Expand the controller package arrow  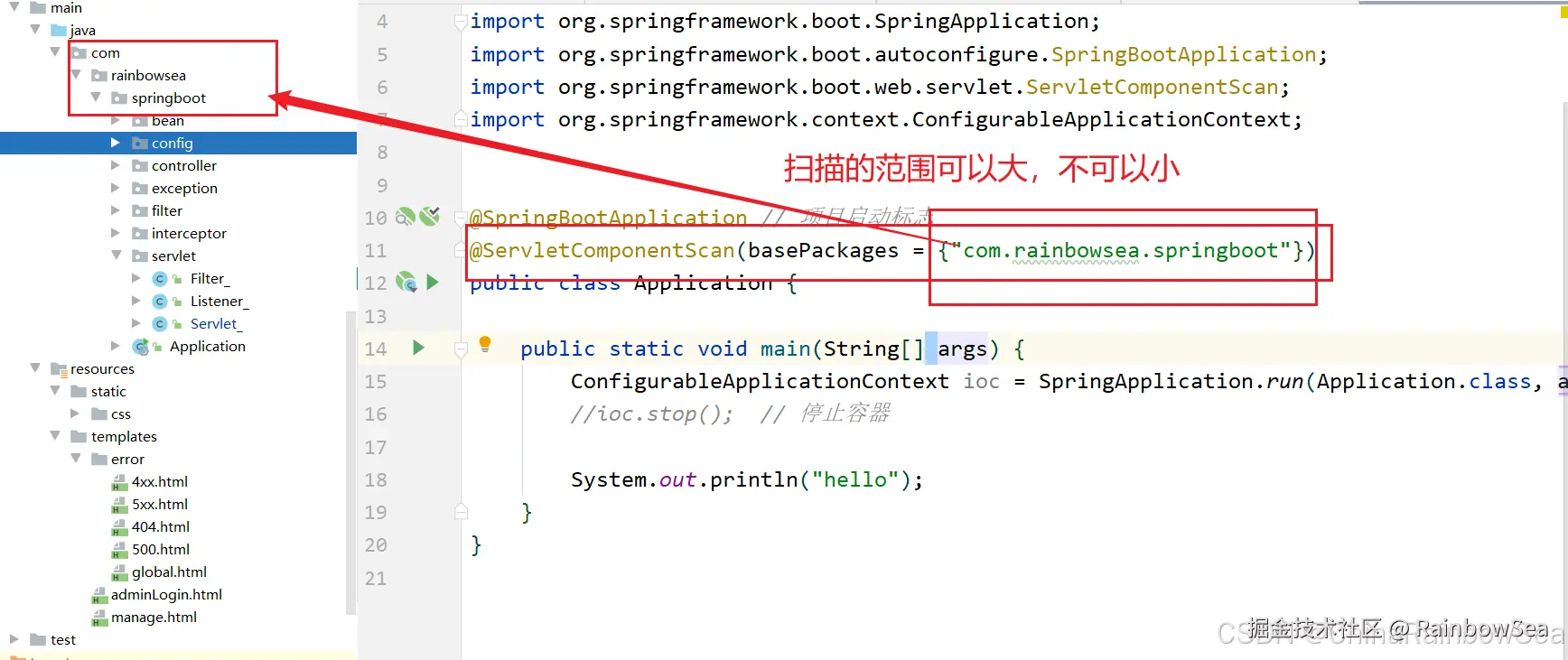[x=116, y=165]
